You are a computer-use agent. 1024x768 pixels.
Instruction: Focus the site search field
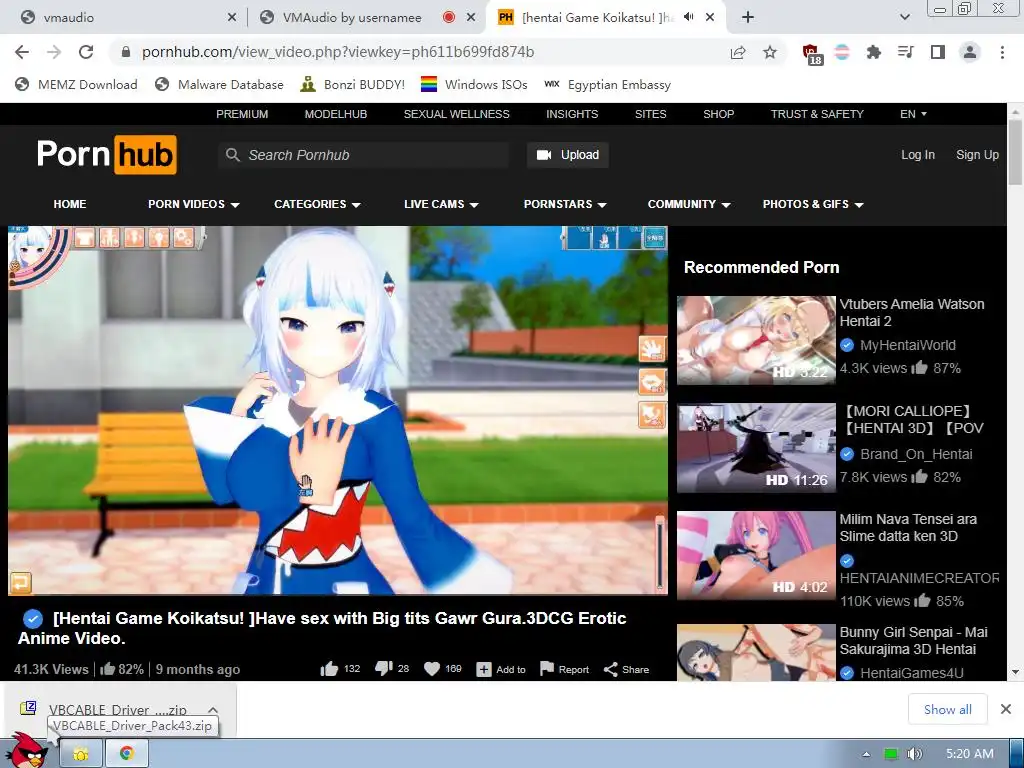(363, 155)
